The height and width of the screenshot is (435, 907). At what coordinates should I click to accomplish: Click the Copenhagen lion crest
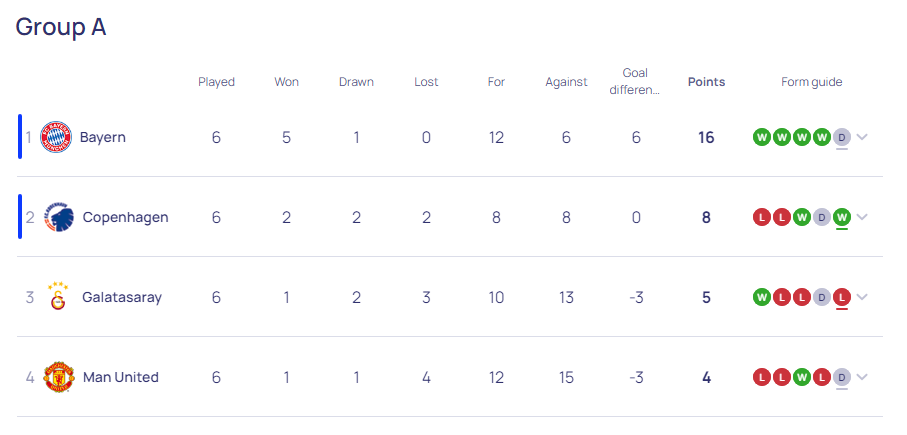pyautogui.click(x=59, y=218)
